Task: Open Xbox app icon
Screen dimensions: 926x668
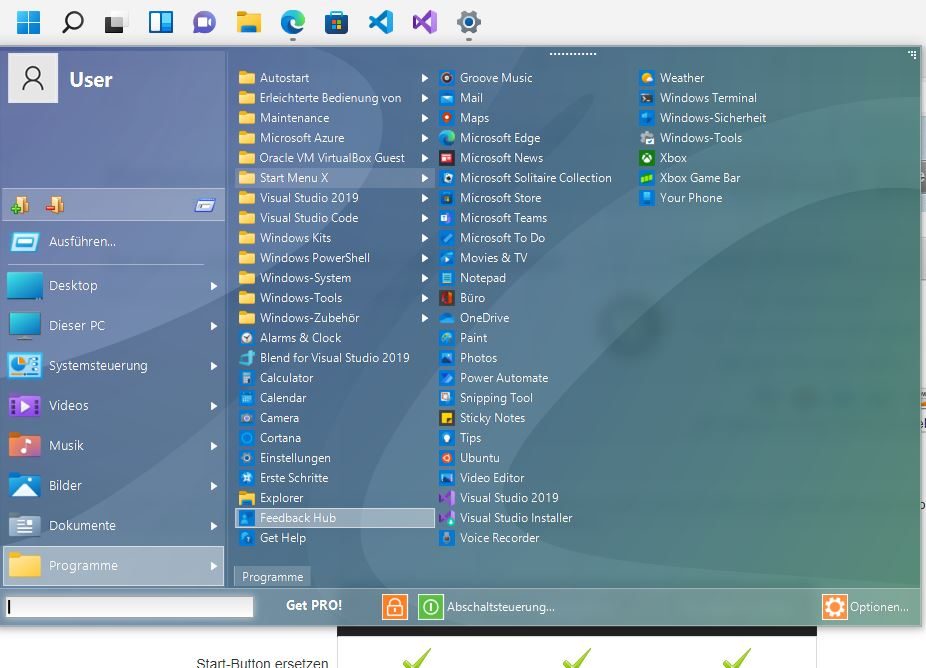Action: 647,158
